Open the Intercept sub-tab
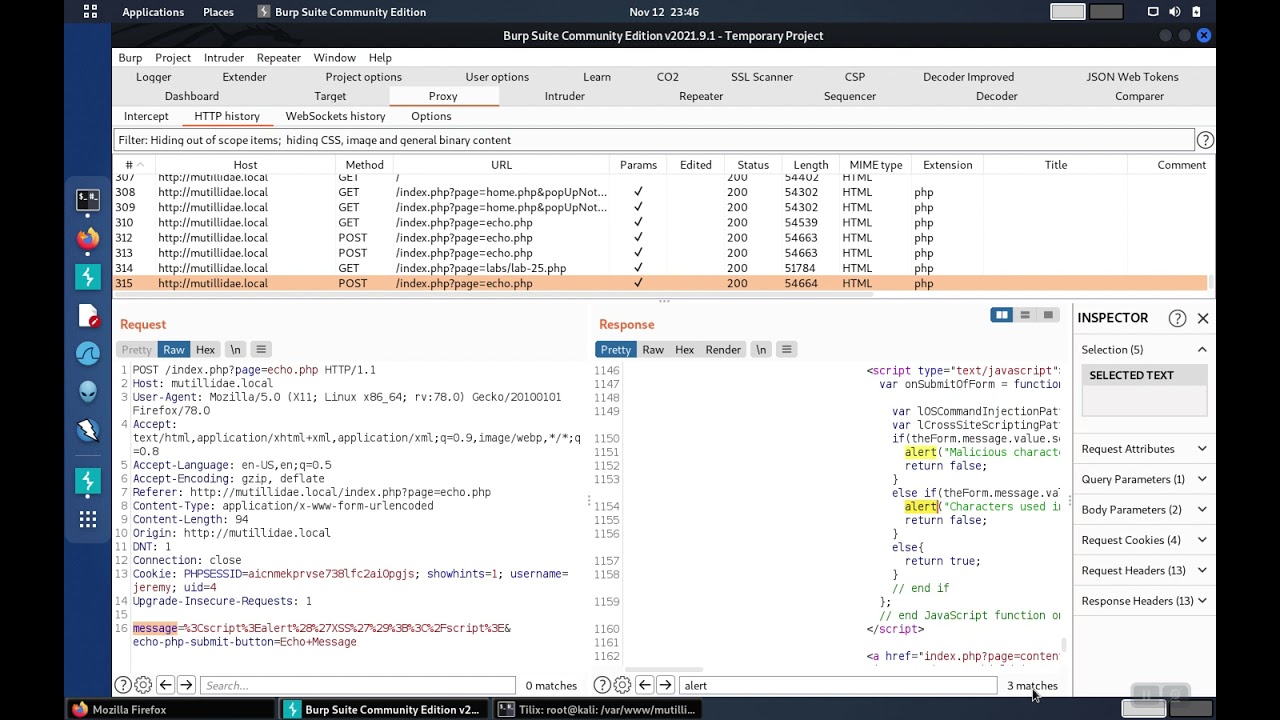Screen dimensions: 1280x720 click(x=146, y=116)
